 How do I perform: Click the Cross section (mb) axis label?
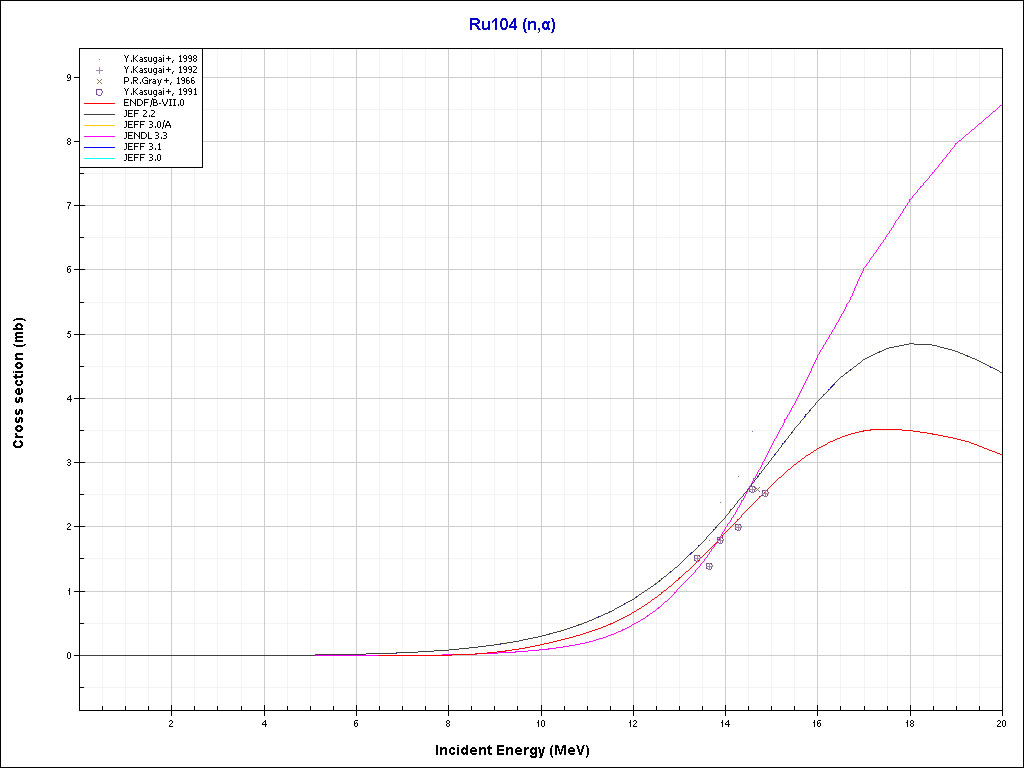point(19,383)
